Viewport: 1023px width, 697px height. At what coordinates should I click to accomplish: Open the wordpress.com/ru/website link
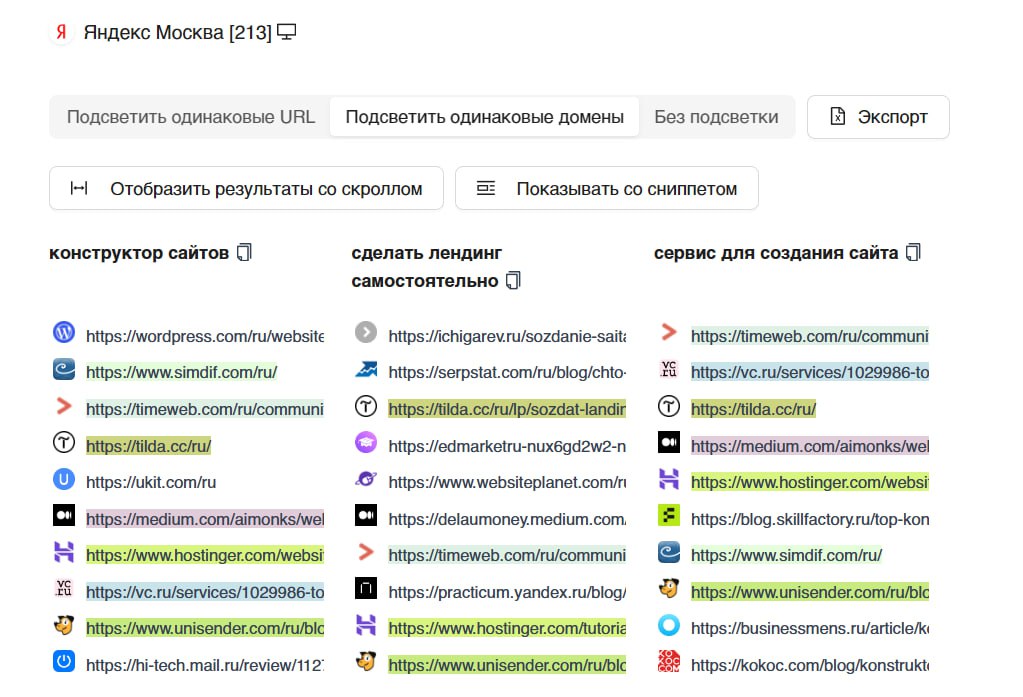click(x=205, y=336)
